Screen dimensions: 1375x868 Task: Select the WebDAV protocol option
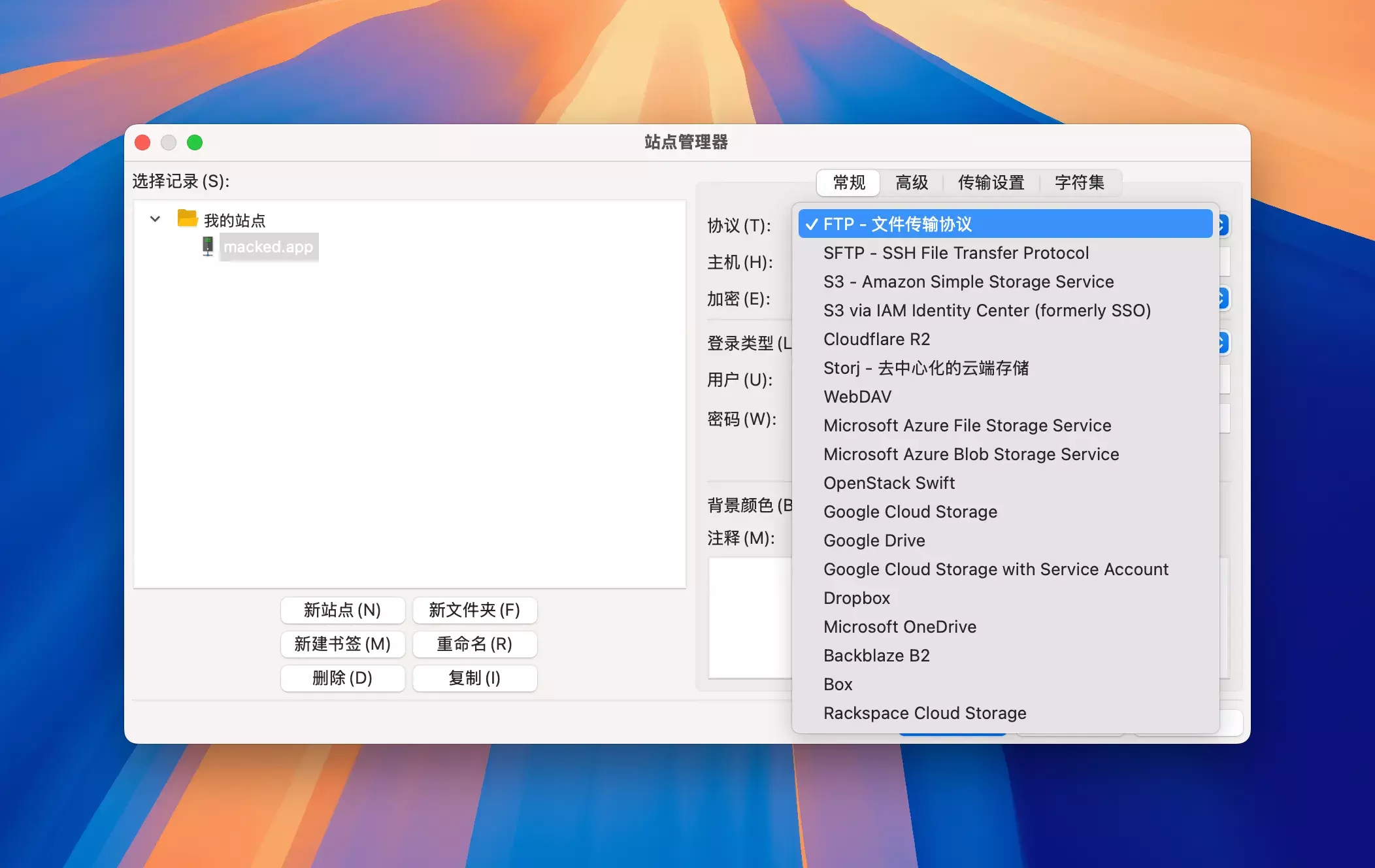(x=857, y=397)
